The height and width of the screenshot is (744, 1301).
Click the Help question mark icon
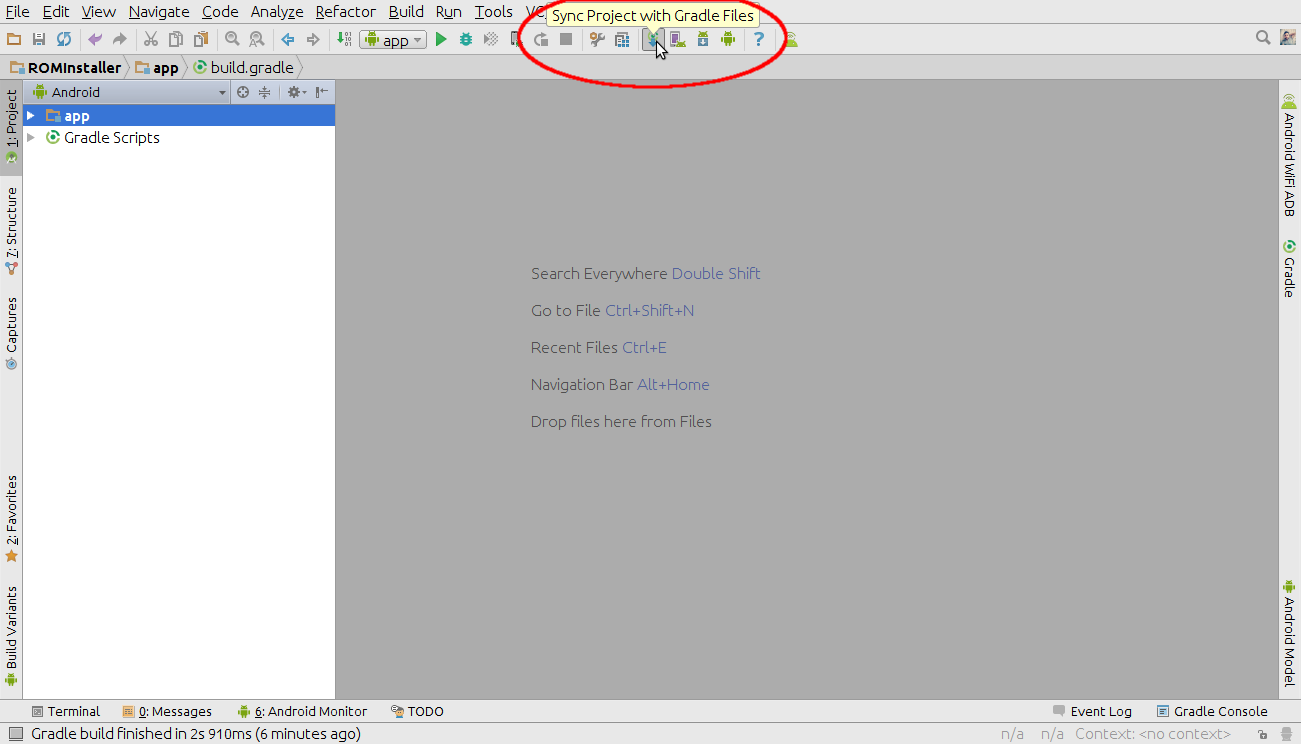(759, 39)
